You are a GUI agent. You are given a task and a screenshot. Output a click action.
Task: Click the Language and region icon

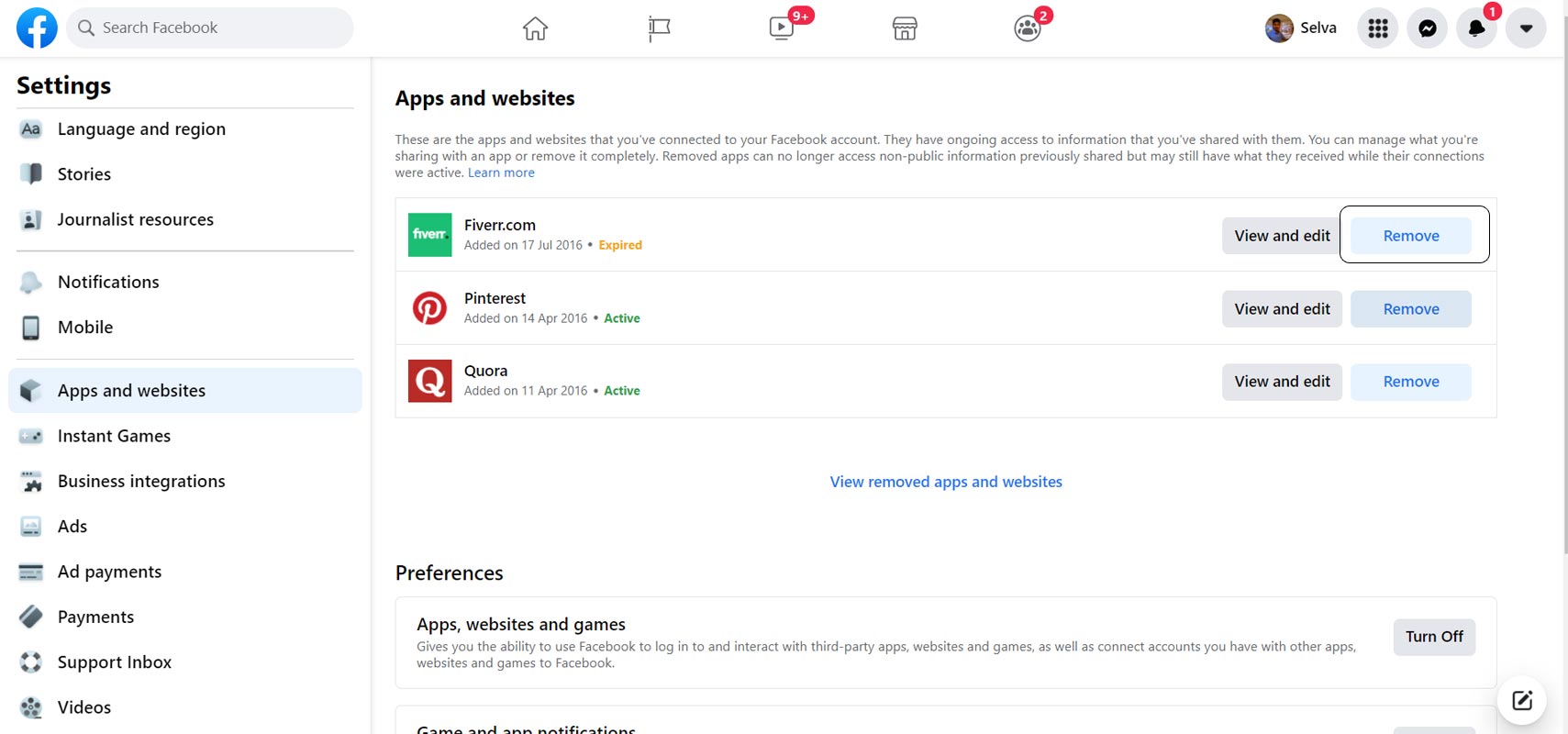point(31,129)
